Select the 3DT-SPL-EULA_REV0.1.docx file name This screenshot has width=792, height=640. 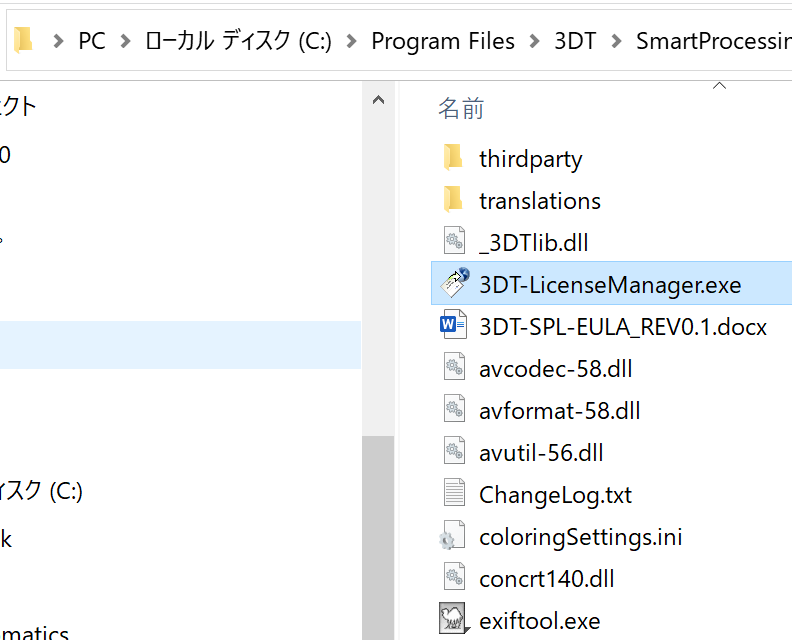click(x=623, y=327)
